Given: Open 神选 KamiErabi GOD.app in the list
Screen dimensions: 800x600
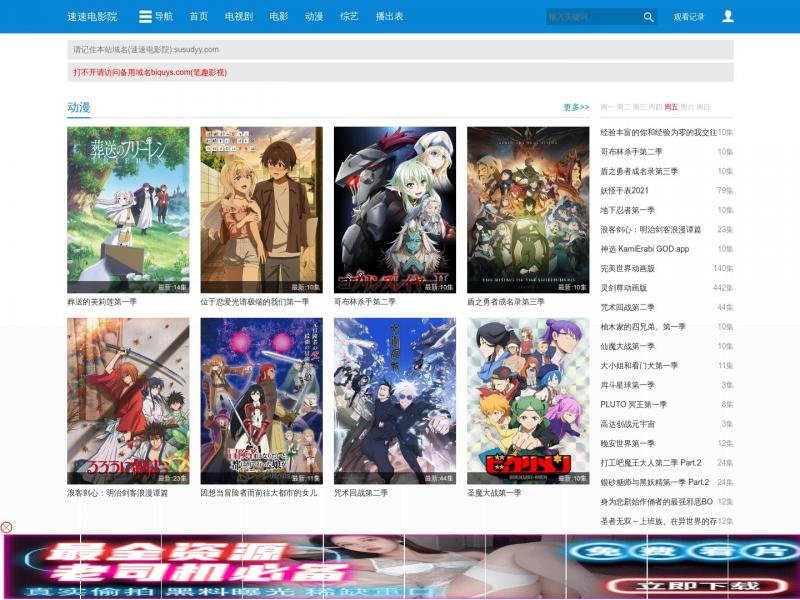Looking at the screenshot, I should pyautogui.click(x=644, y=249).
